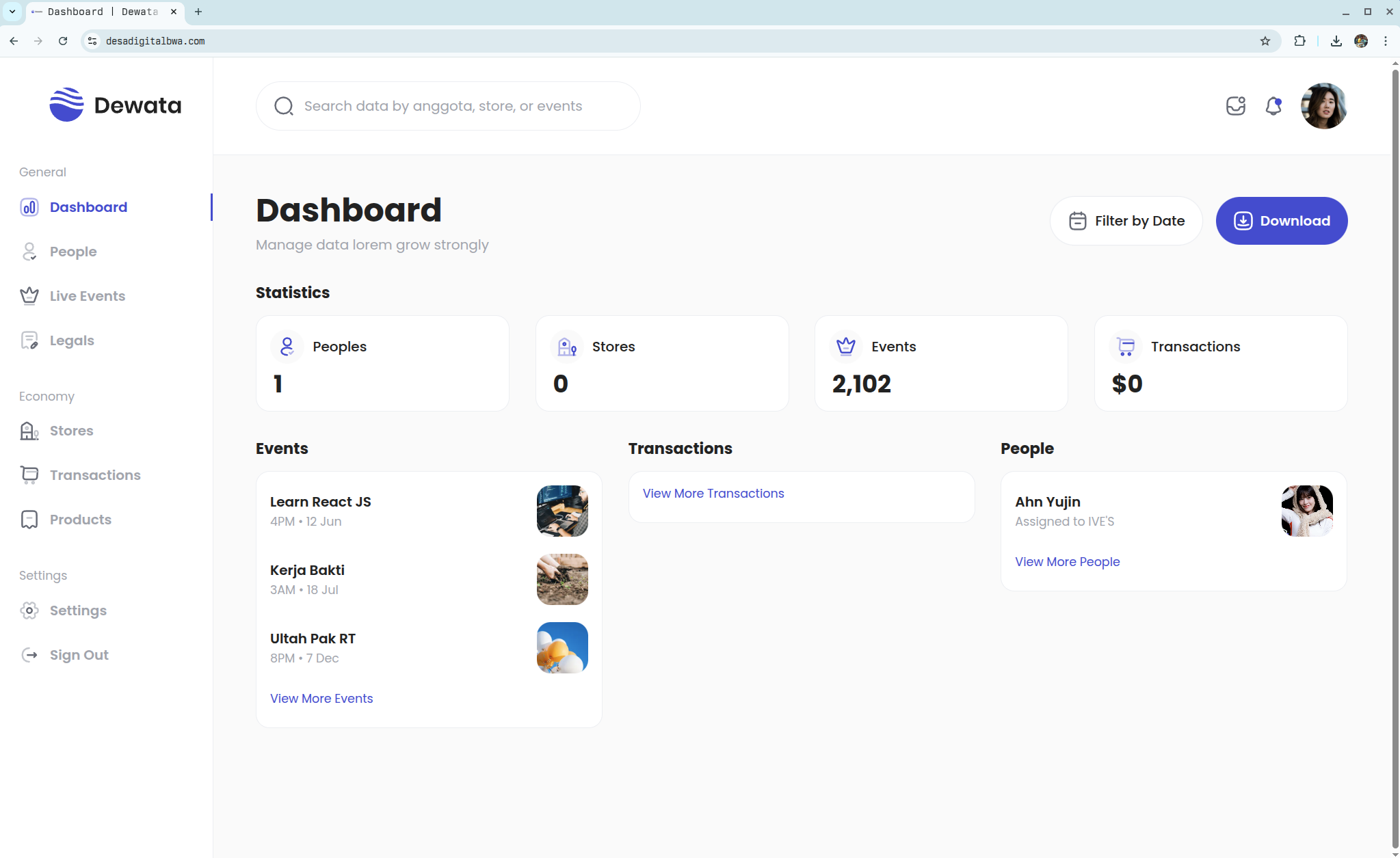Screen dimensions: 1400x858
Task: Click the Events crown icon in statistics
Action: coord(846,347)
